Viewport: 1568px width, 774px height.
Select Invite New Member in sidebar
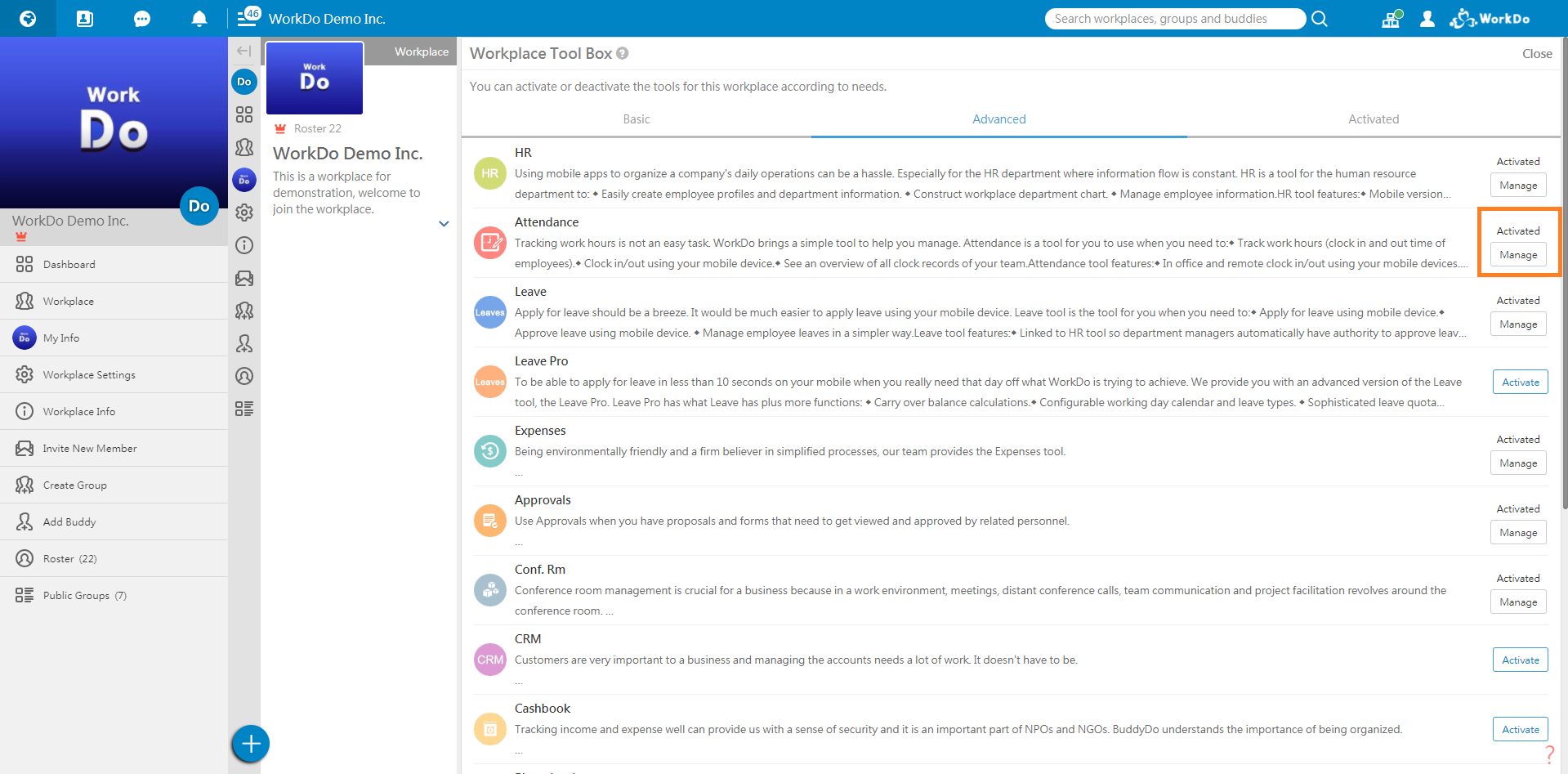click(114, 448)
